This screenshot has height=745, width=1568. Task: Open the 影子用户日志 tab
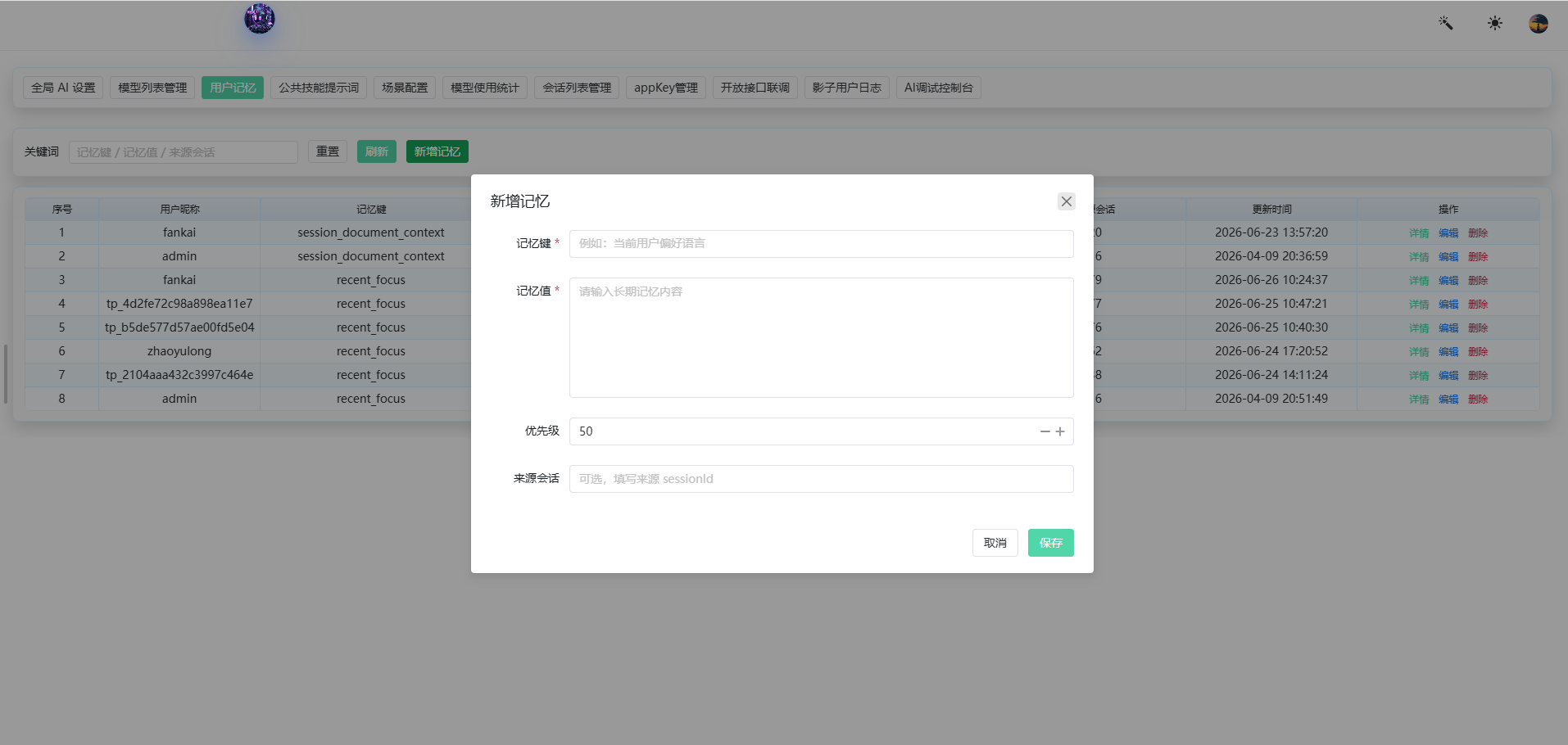point(847,88)
